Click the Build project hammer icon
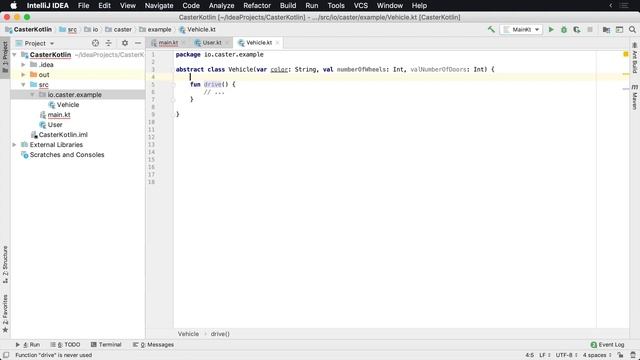Viewport: 640px width, 360px height. (491, 29)
